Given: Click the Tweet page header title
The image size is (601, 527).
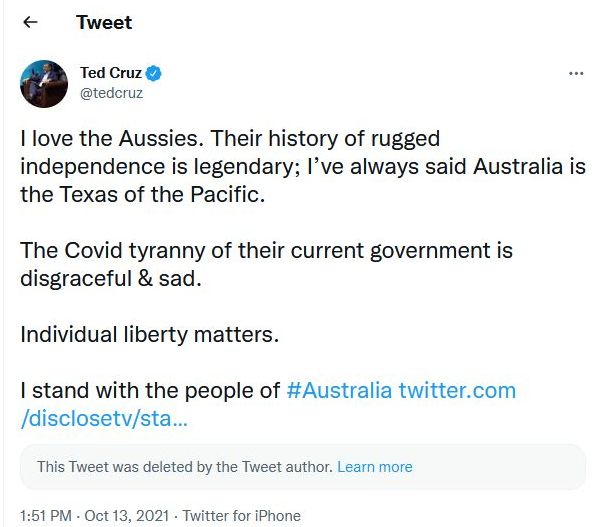Looking at the screenshot, I should (x=104, y=22).
